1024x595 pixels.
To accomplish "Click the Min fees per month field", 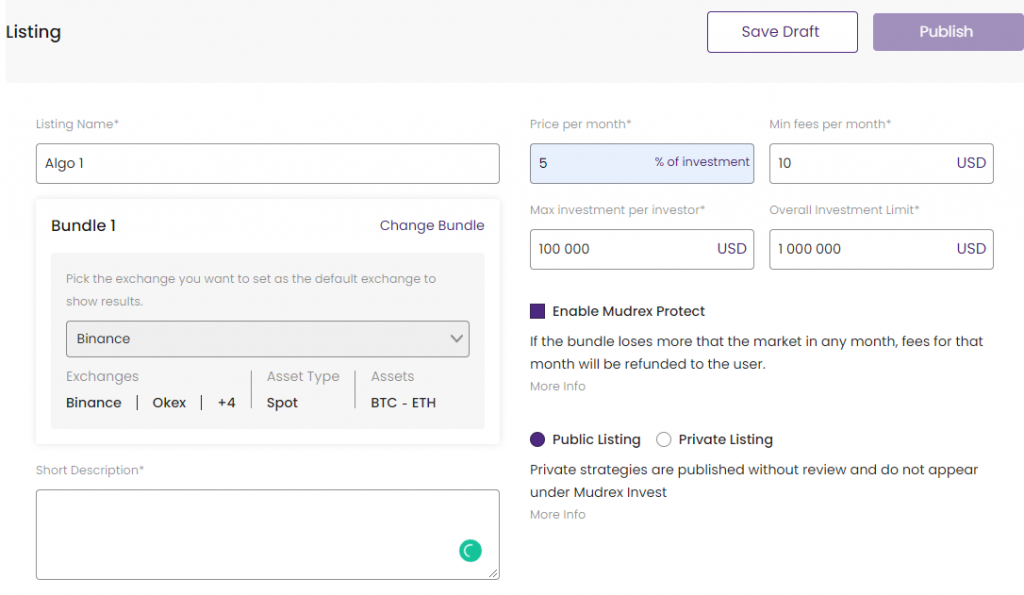I will pyautogui.click(x=881, y=163).
